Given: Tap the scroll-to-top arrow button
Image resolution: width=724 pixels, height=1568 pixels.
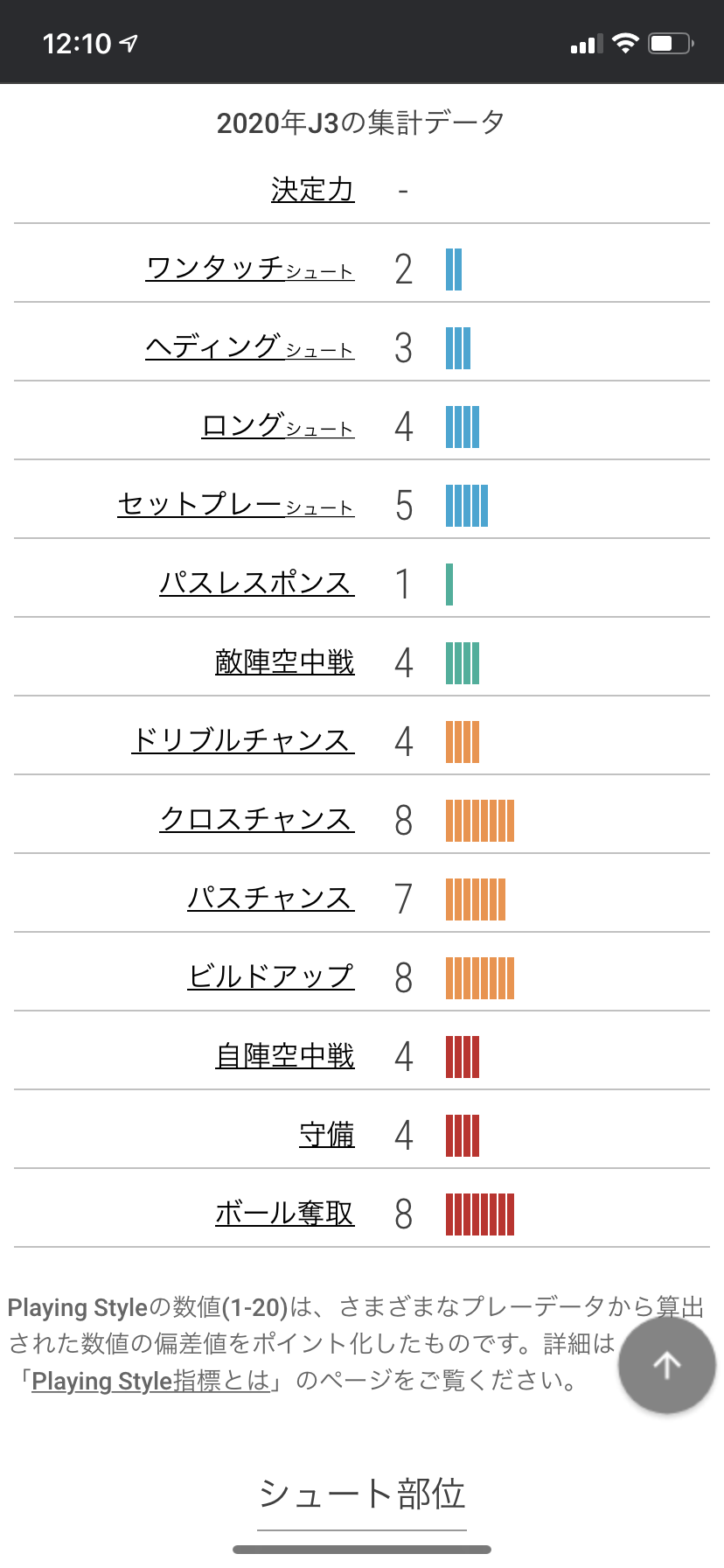Looking at the screenshot, I should [666, 1365].
